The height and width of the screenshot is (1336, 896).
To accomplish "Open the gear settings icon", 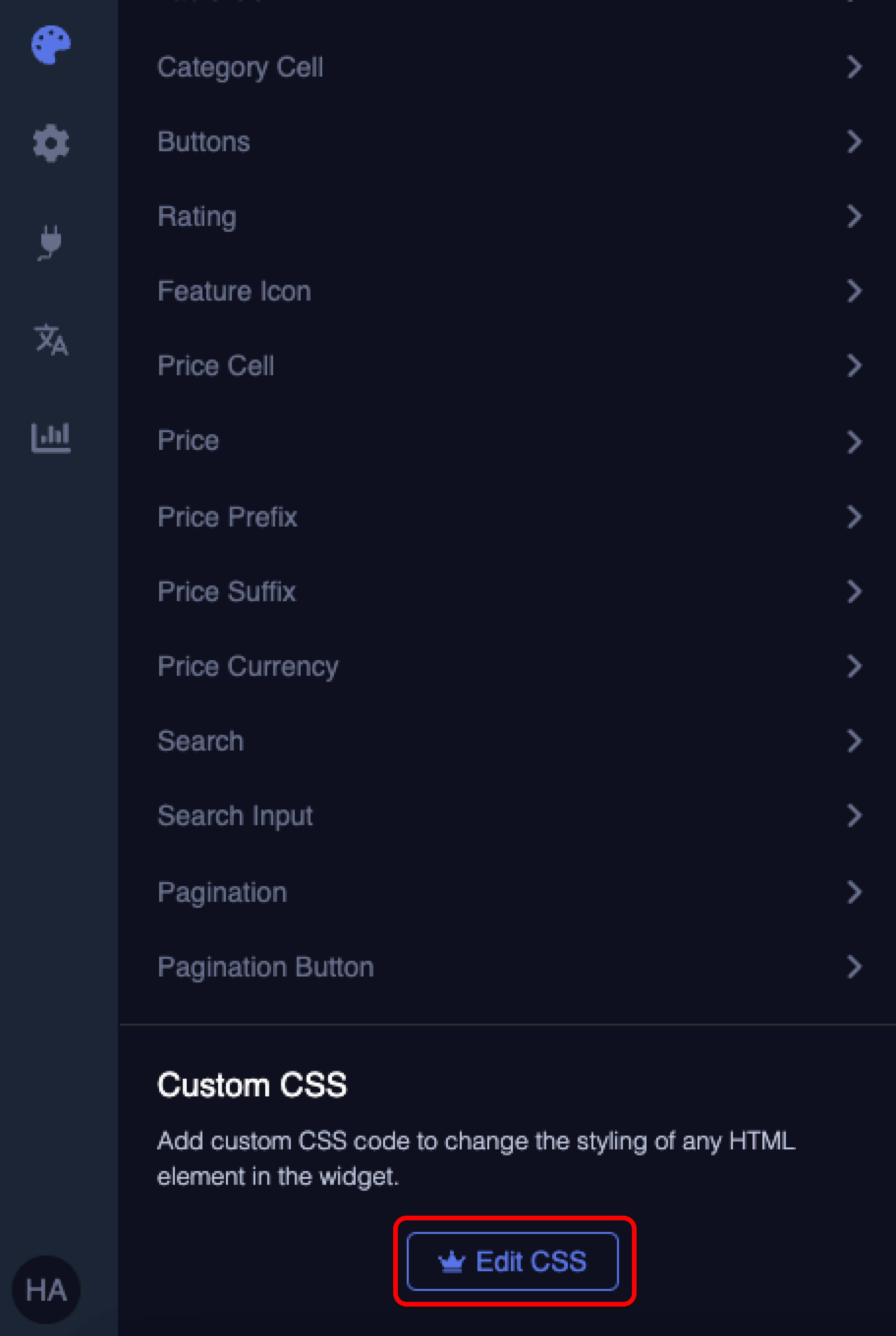I will coord(51,143).
